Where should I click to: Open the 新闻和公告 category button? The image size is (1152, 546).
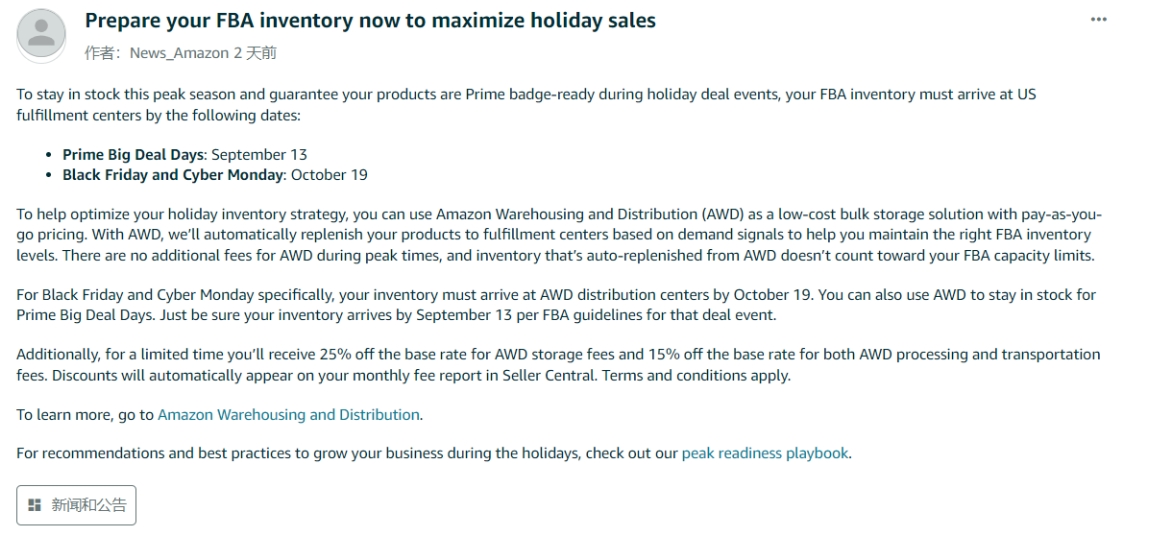(76, 505)
